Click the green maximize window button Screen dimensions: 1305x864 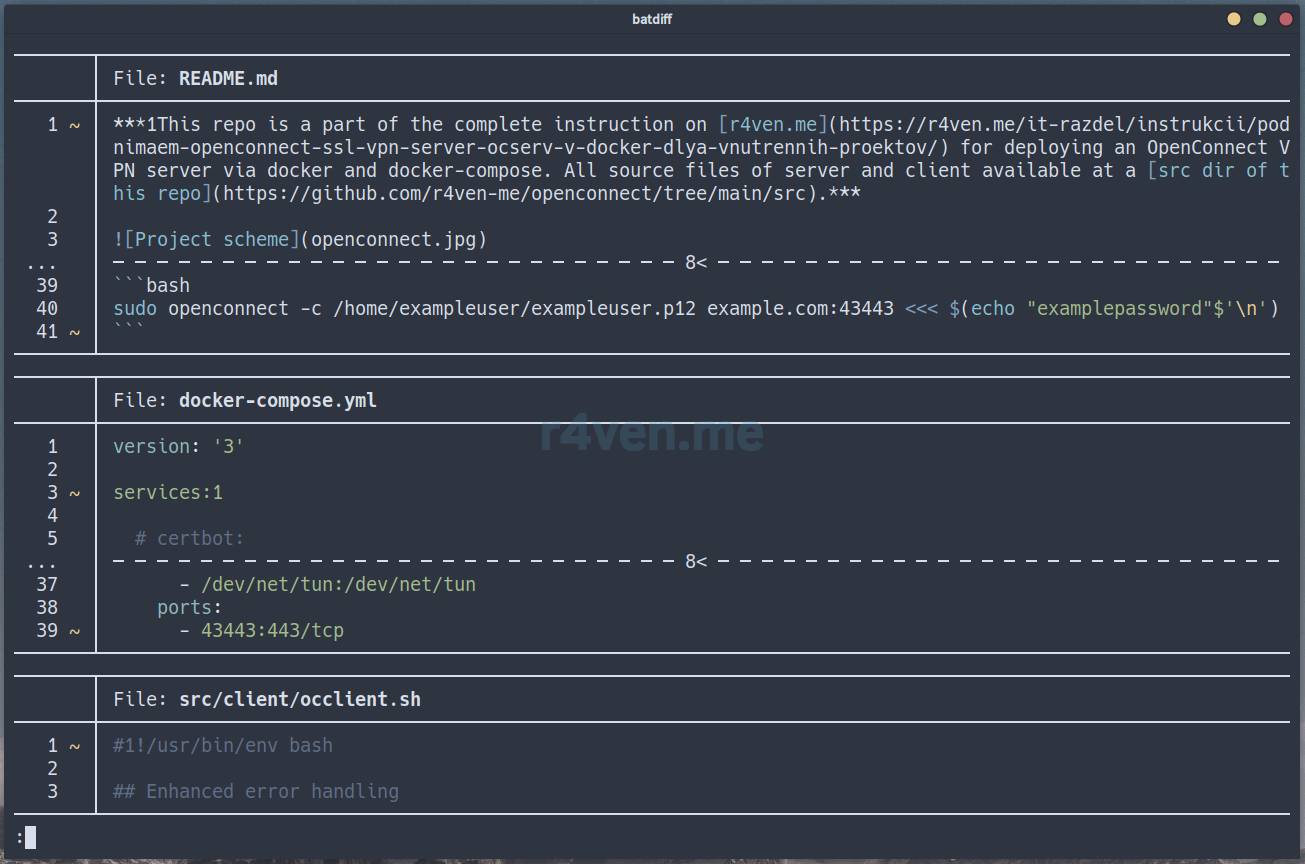click(x=1260, y=19)
